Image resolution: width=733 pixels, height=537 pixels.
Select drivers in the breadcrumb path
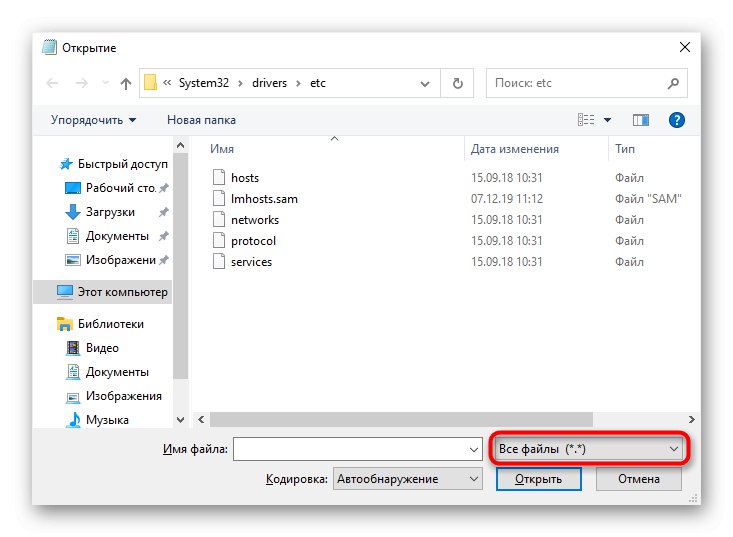pos(269,83)
